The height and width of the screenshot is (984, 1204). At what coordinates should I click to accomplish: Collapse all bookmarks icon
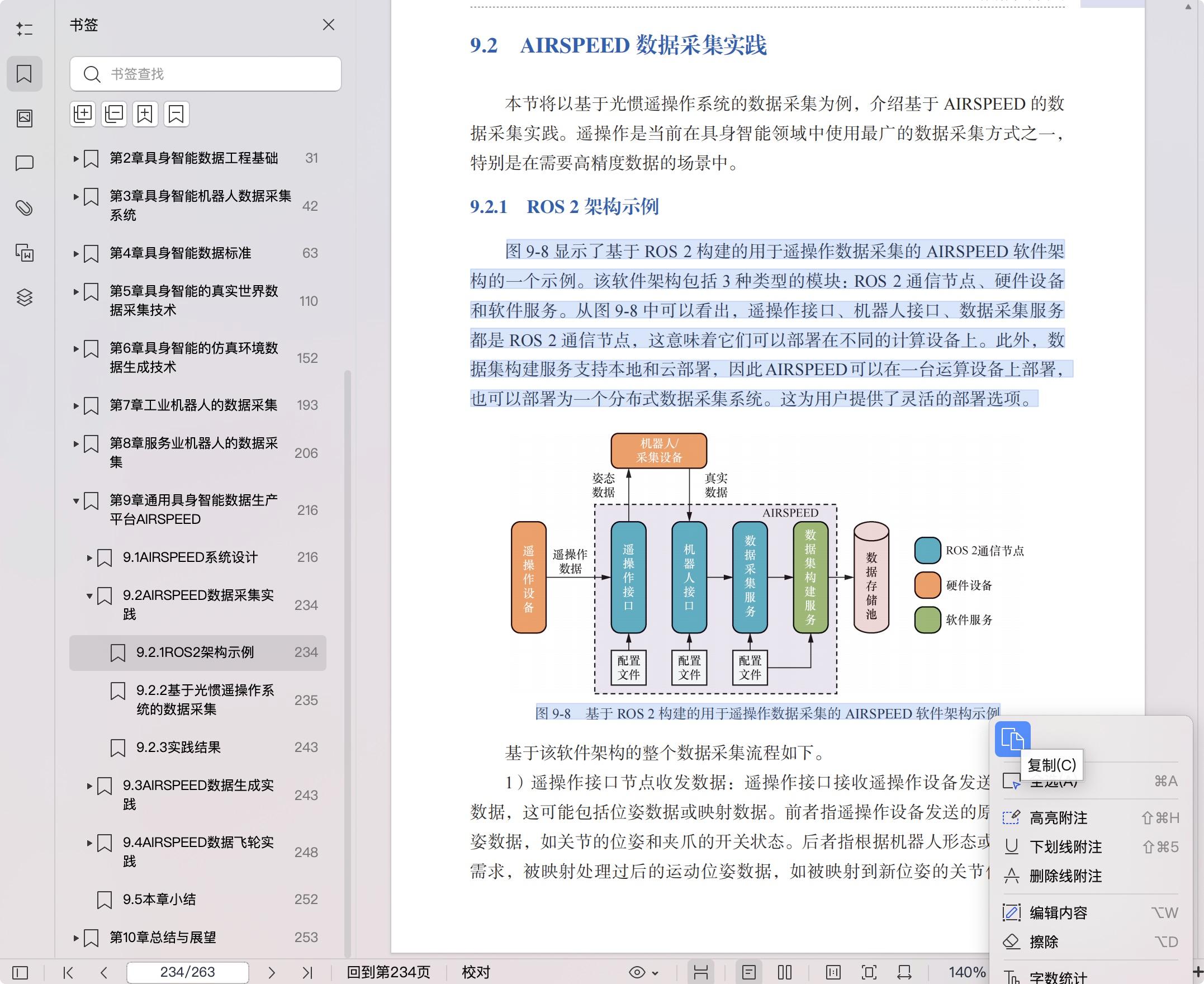pos(114,114)
